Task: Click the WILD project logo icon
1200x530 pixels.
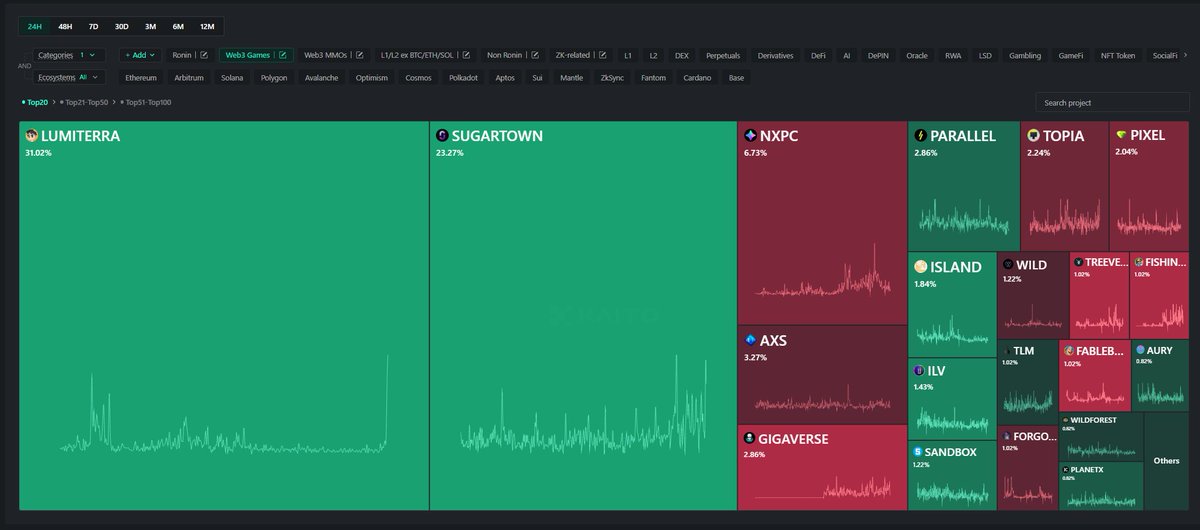Action: (x=1008, y=265)
